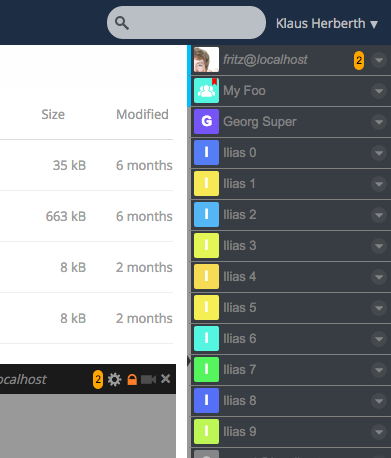Screen dimensions: 391x458
Task: Expand options for Ilias 5
Action: pos(379,308)
